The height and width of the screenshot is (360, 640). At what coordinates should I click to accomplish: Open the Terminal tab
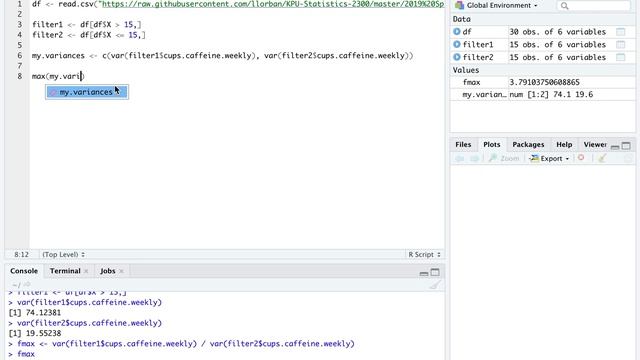tap(65, 271)
